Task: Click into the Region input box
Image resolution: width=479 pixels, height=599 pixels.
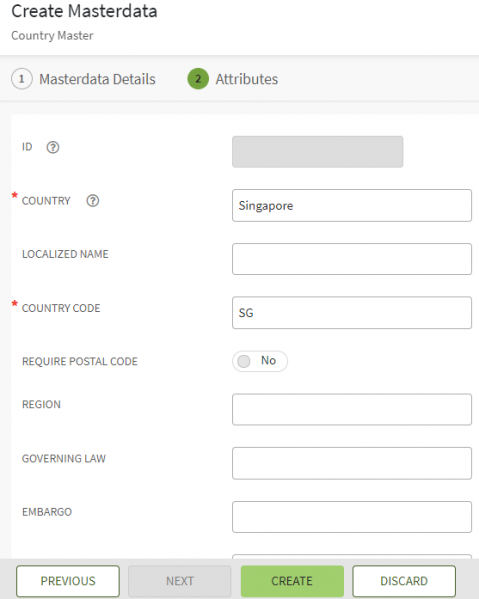Action: pos(352,410)
